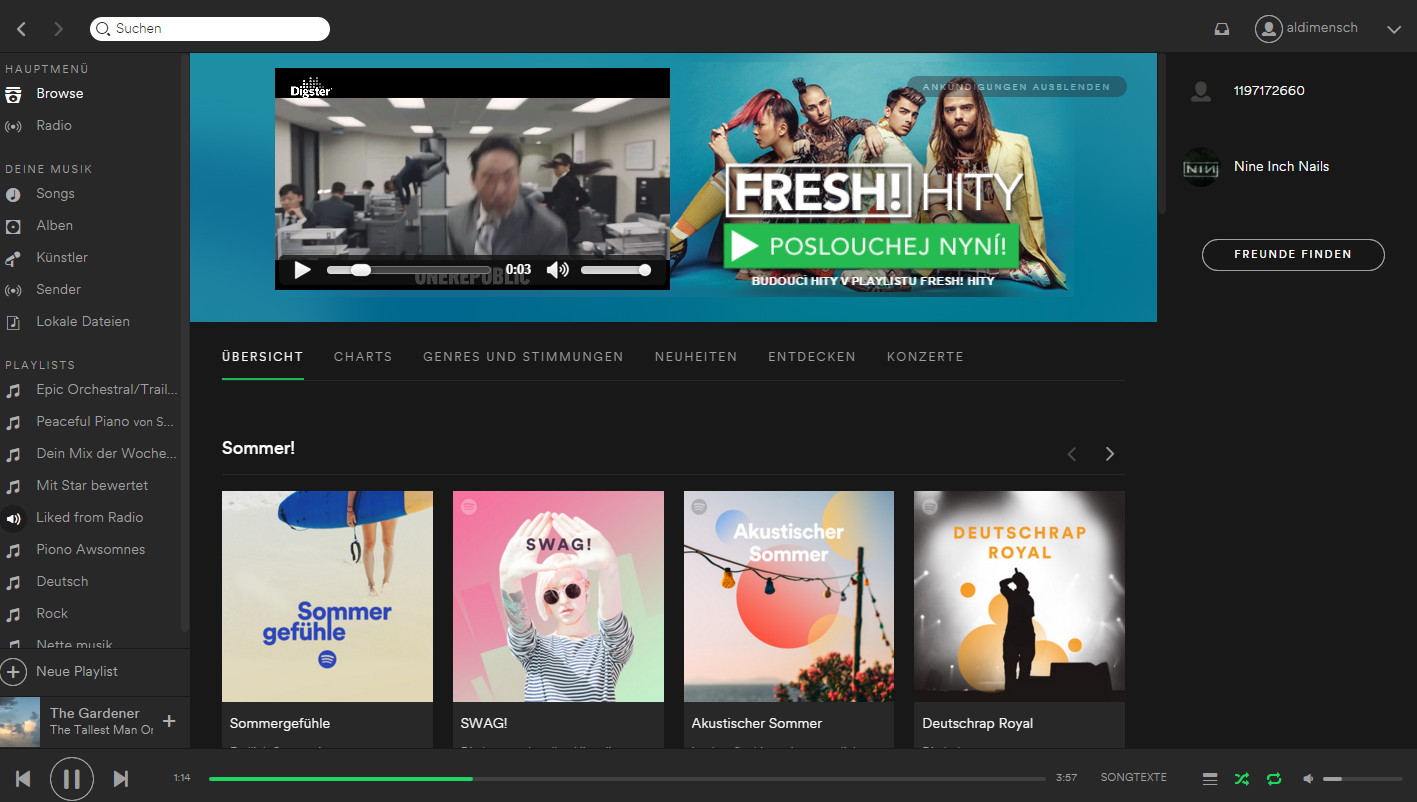
Task: Open Lokale Dateien in the sidebar
Action: [x=83, y=322]
